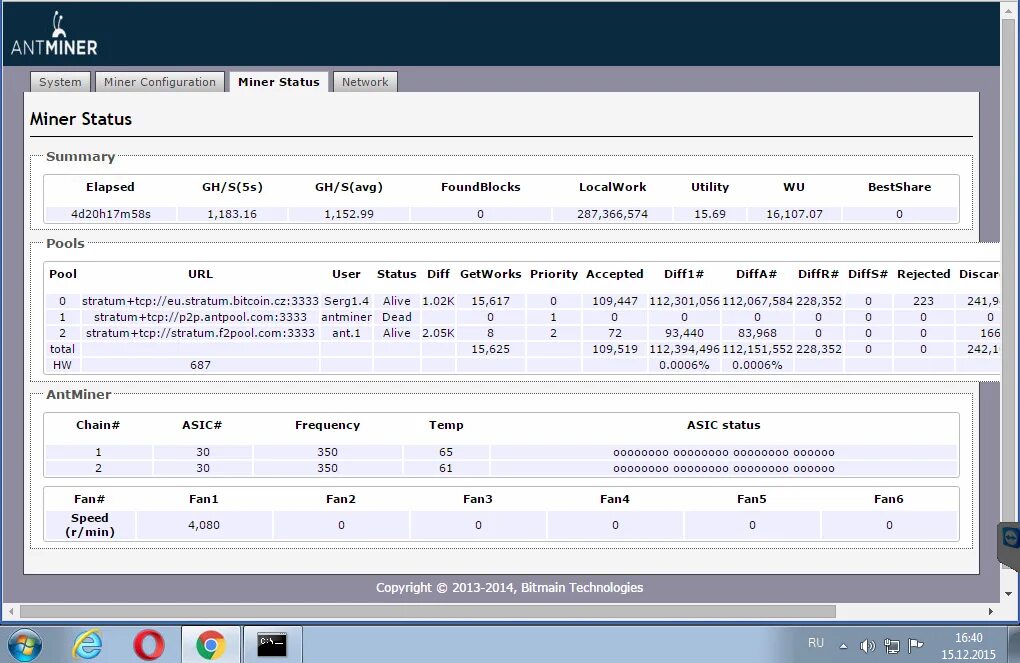The height and width of the screenshot is (663, 1020).
Task: Click the TeamViewer side panel icon
Action: 1010,539
